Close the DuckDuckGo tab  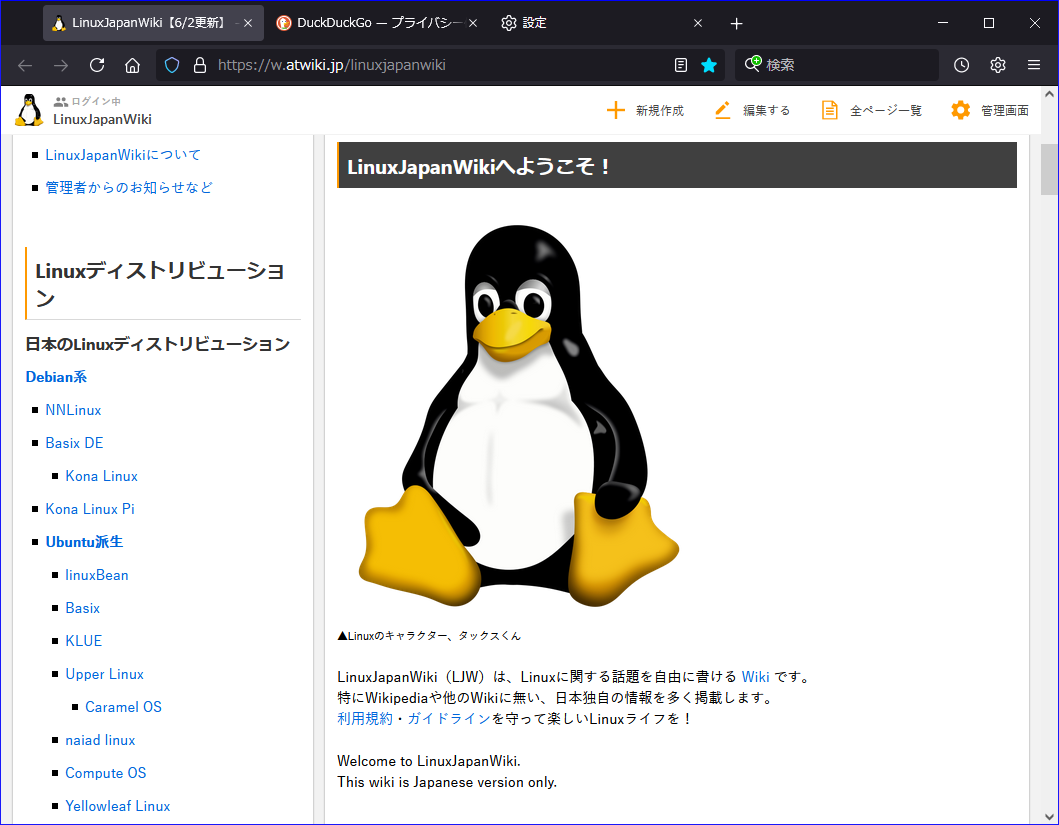473,24
